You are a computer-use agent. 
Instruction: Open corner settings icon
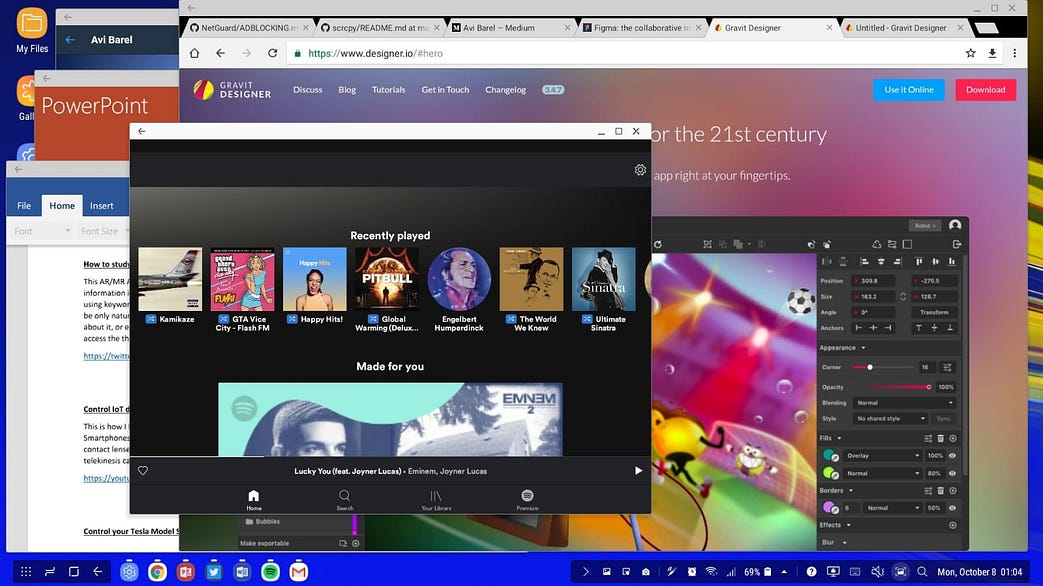(947, 367)
